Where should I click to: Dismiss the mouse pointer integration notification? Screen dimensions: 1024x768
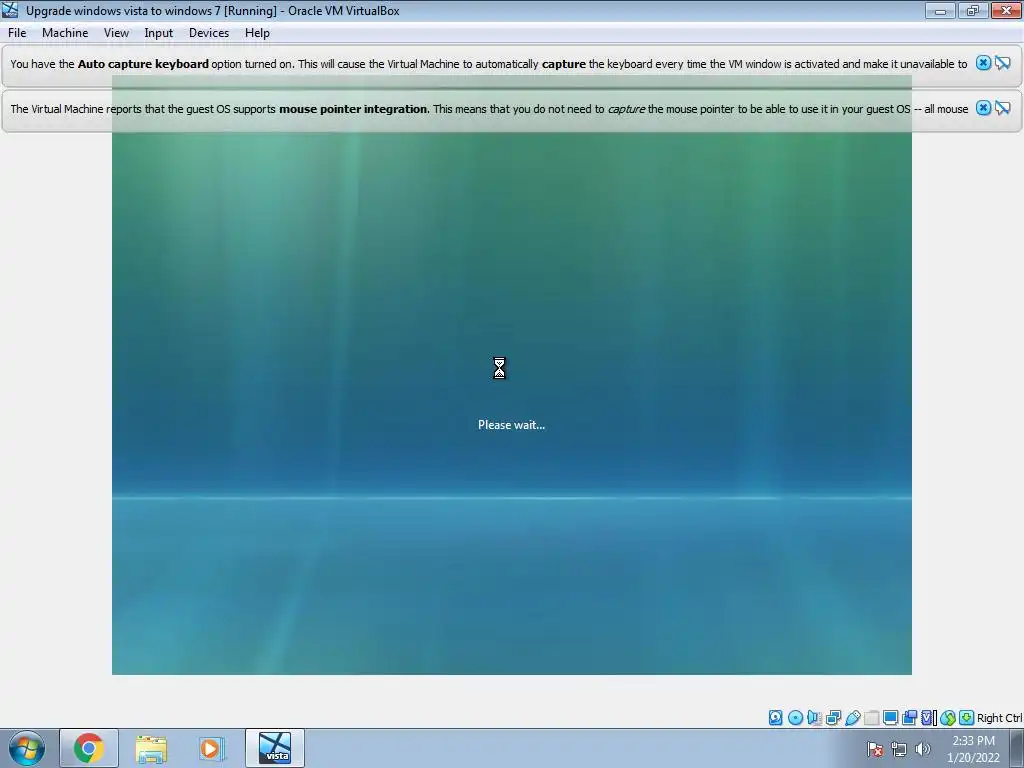(x=983, y=108)
